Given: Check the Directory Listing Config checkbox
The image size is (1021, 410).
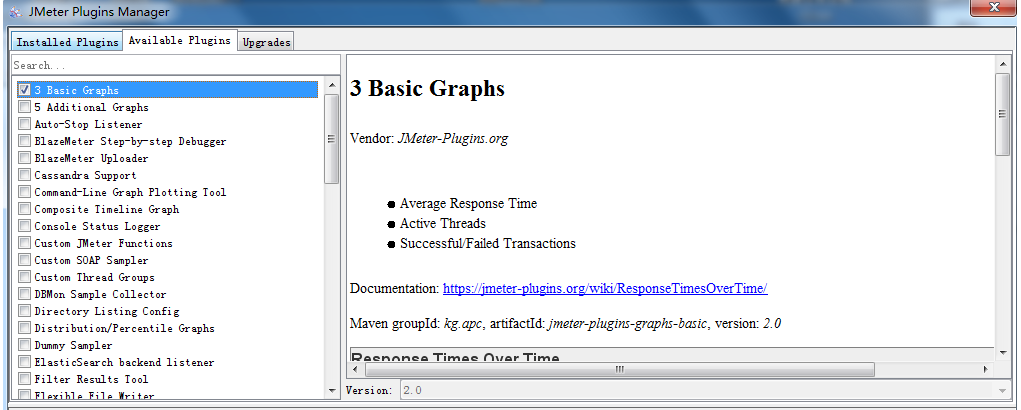Looking at the screenshot, I should point(24,310).
